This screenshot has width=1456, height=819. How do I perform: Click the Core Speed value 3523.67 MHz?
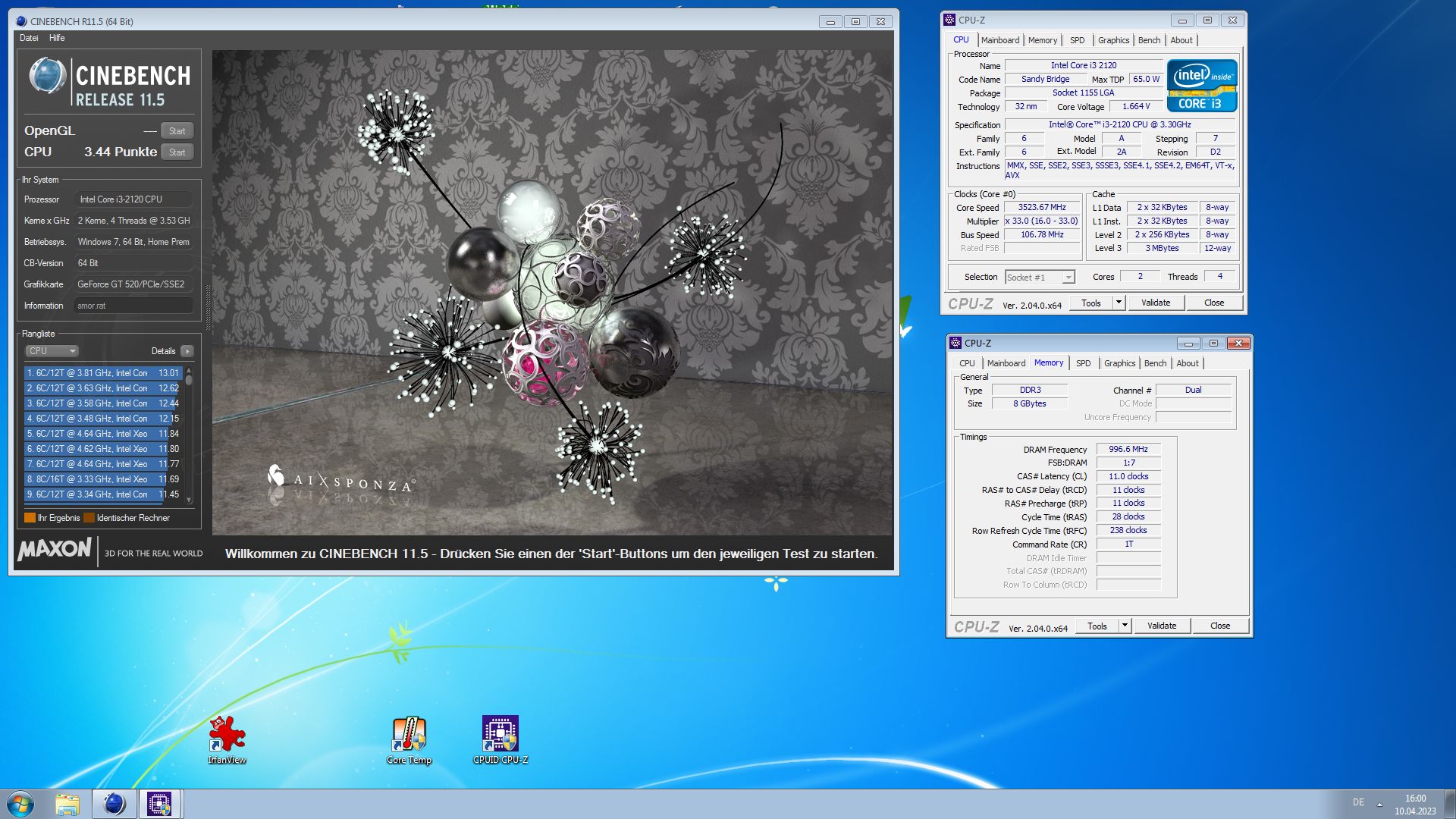point(1042,207)
